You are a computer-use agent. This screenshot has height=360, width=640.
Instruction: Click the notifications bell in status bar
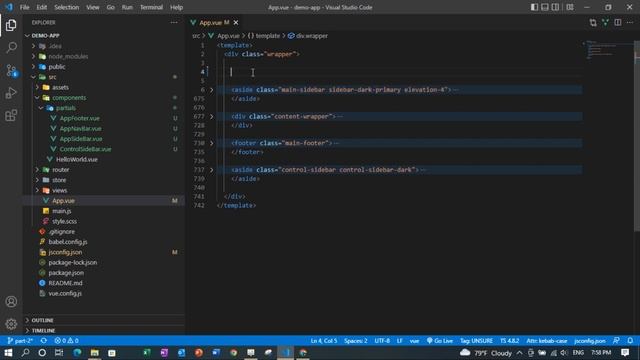tap(630, 340)
